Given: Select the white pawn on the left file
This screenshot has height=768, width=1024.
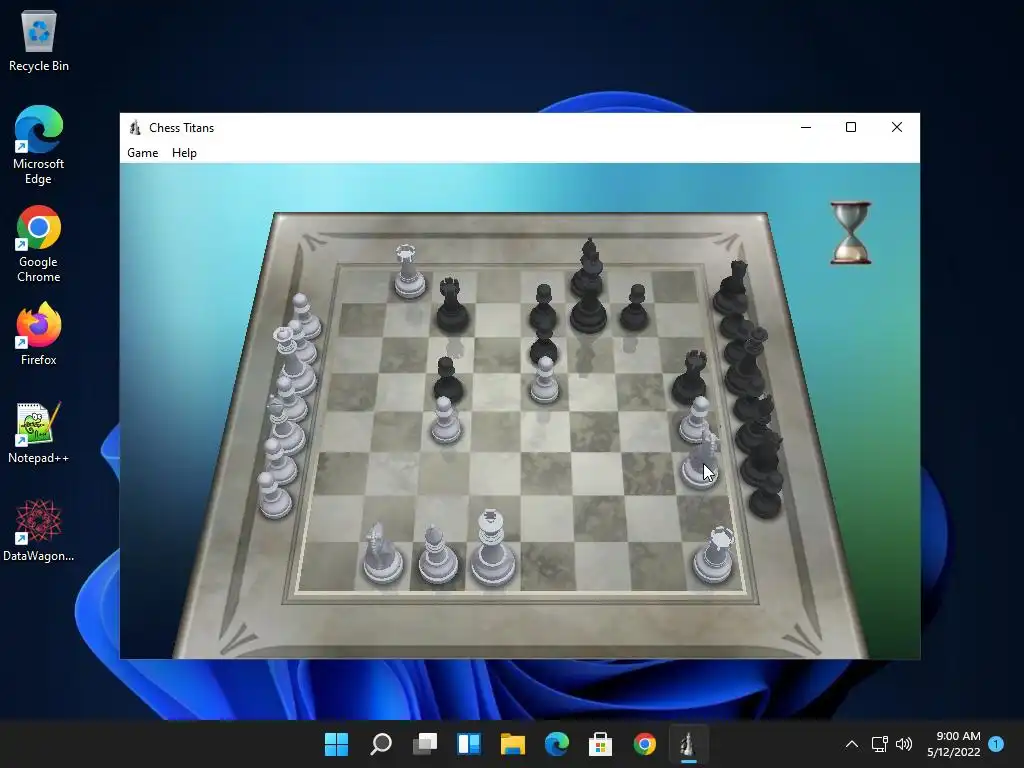Looking at the screenshot, I should coord(446,420).
